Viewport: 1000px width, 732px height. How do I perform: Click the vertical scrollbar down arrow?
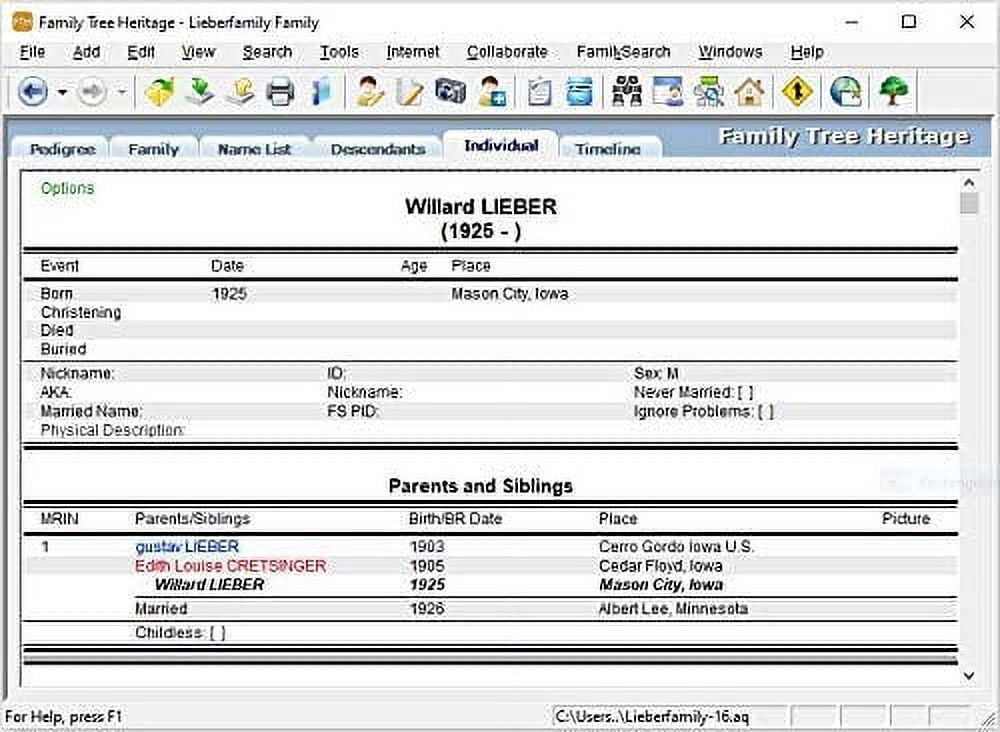tap(968, 676)
